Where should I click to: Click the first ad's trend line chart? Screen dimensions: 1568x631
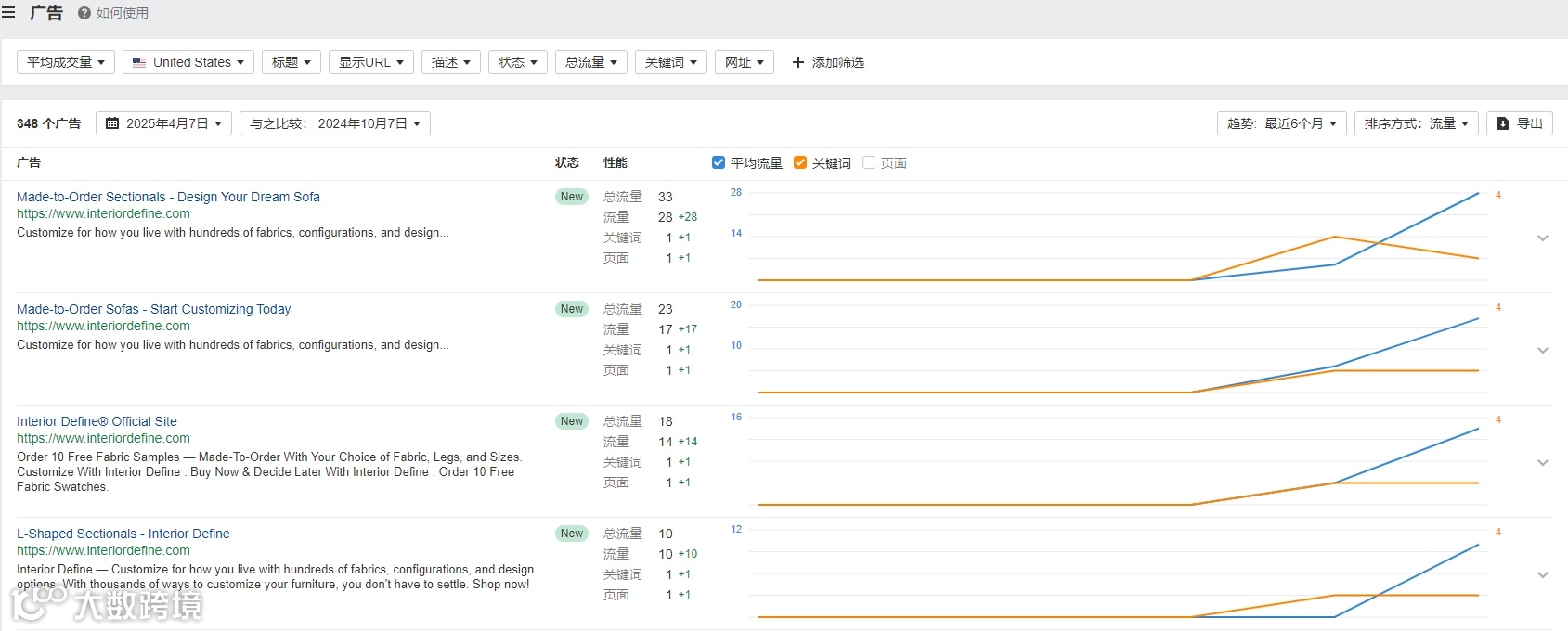1118,238
